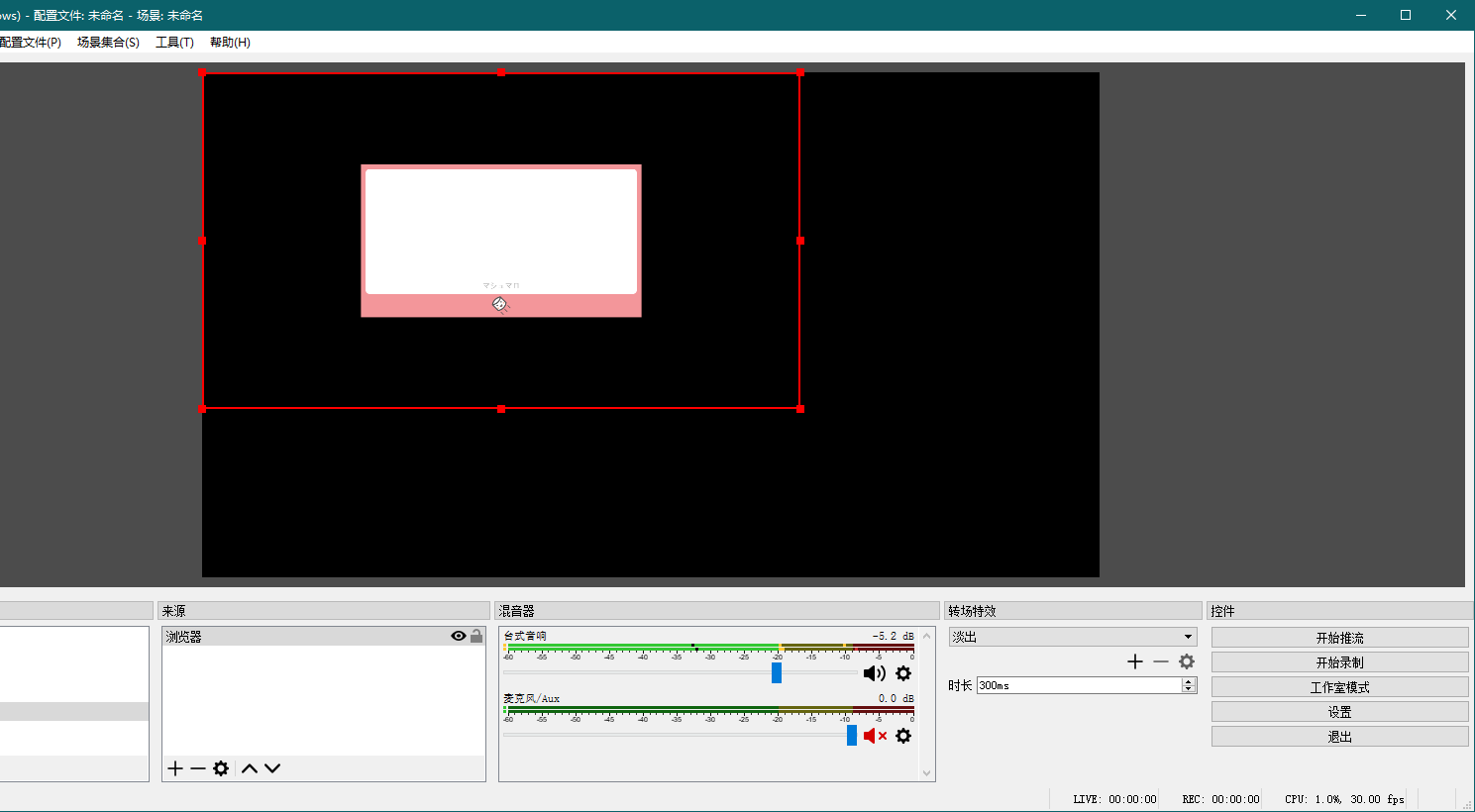Open 配置文件(P) menu
Viewport: 1475px width, 812px height.
pyautogui.click(x=31, y=42)
